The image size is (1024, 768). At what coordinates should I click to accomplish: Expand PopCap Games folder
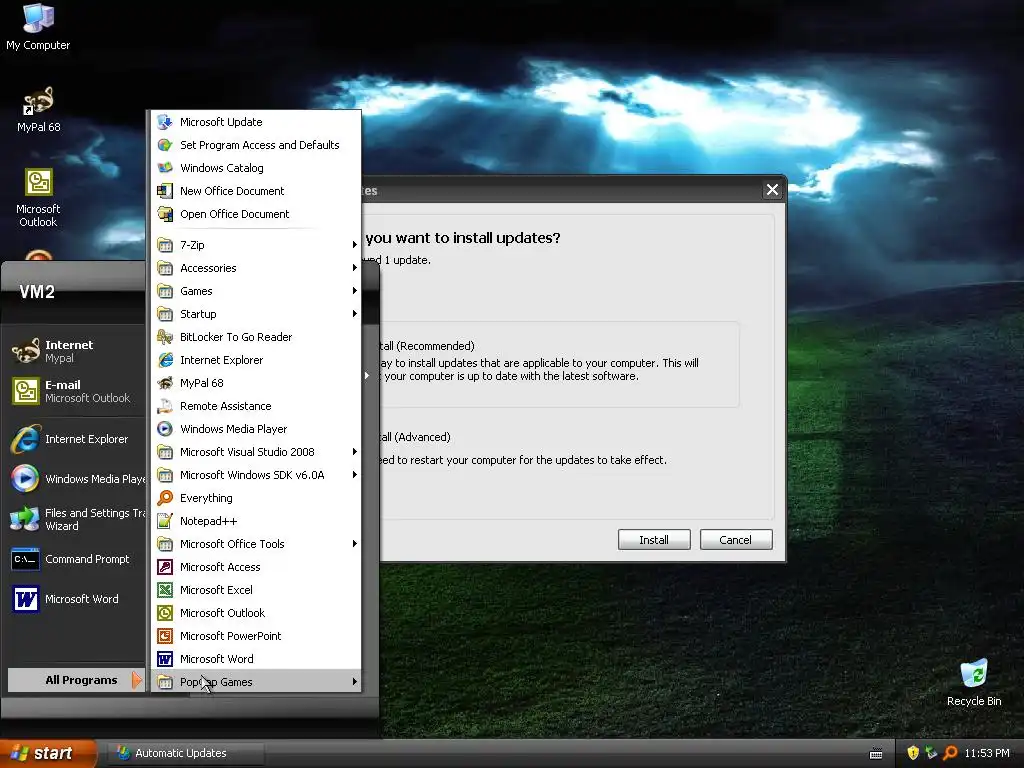tap(255, 682)
